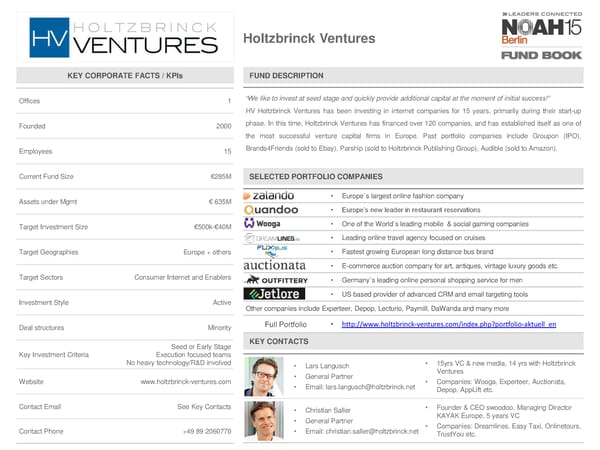The image size is (600, 450).
Task: Open the full portfolio URL link
Action: (448, 325)
